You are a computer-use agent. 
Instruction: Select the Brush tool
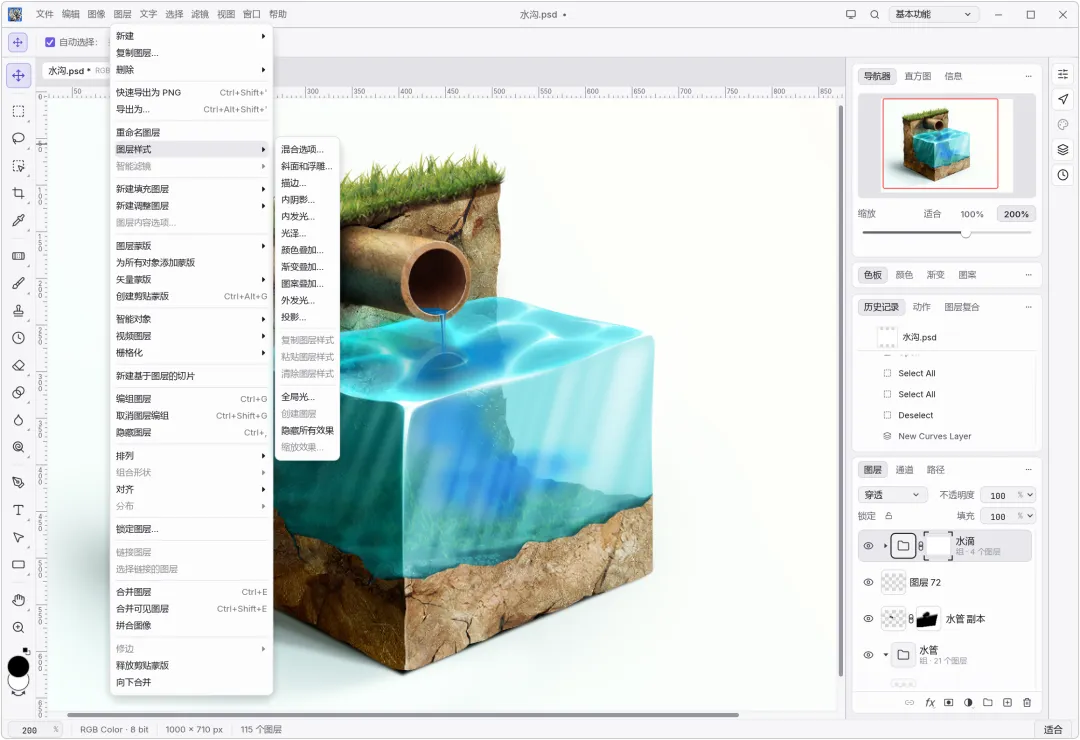point(19,283)
